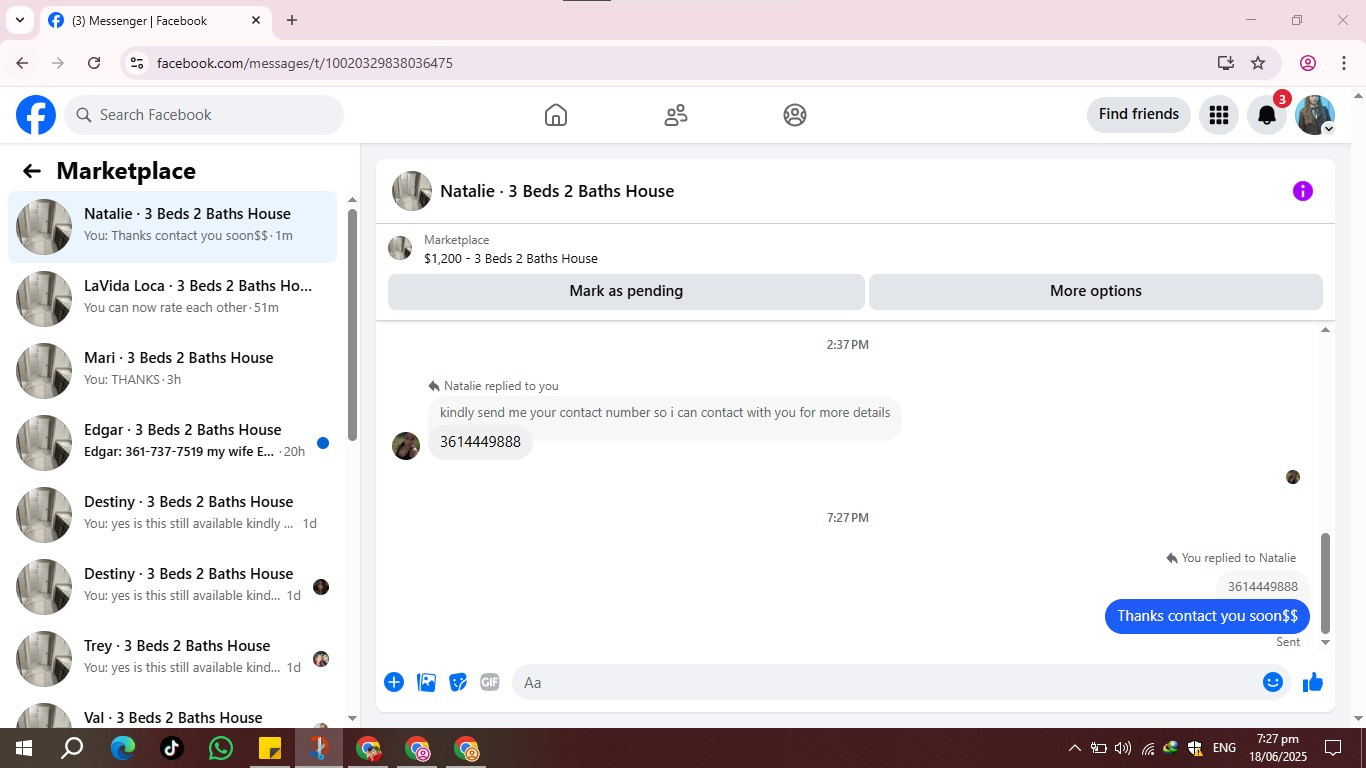Open the LaVida Loca conversation
1366x768 pixels.
click(x=172, y=299)
